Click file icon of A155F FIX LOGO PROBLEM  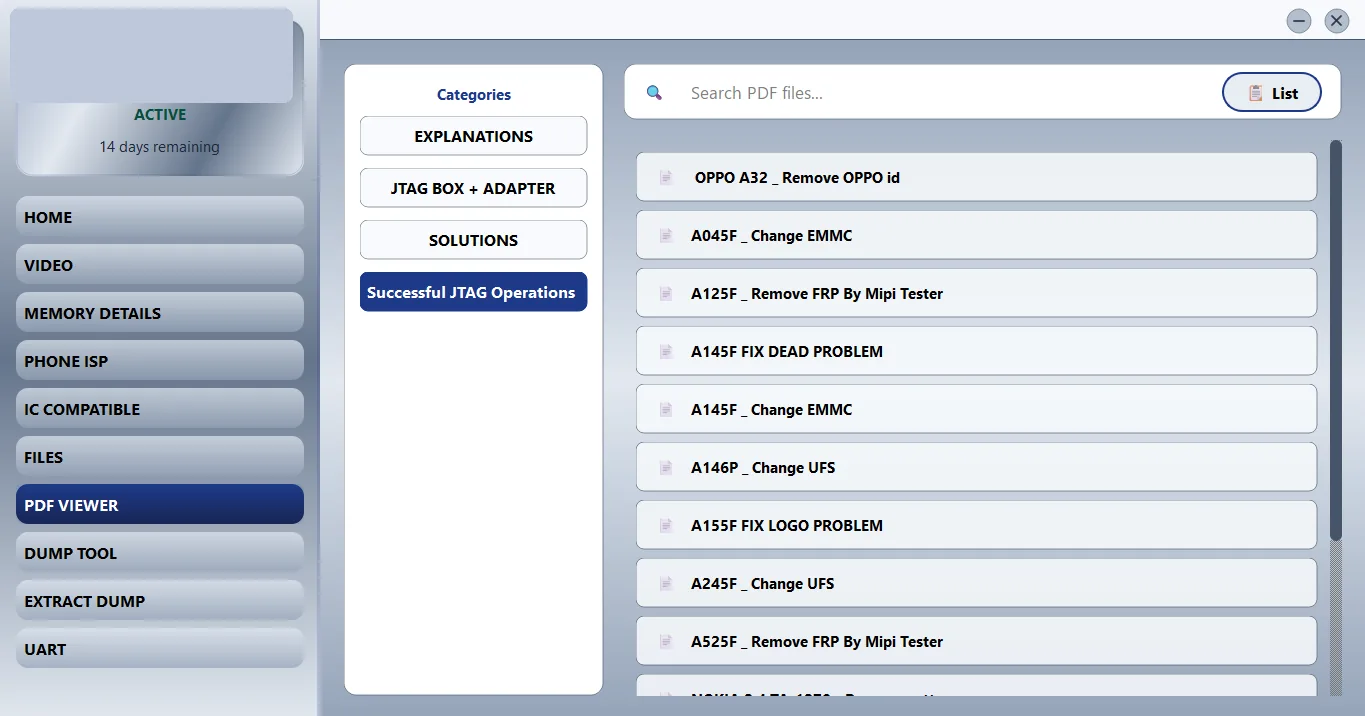(666, 525)
